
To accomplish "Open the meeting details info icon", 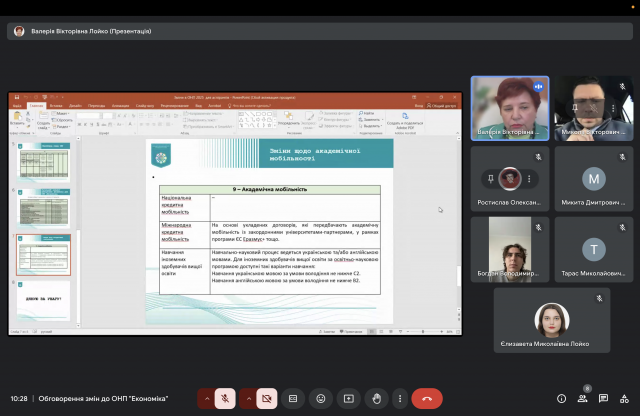I will tap(560, 398).
